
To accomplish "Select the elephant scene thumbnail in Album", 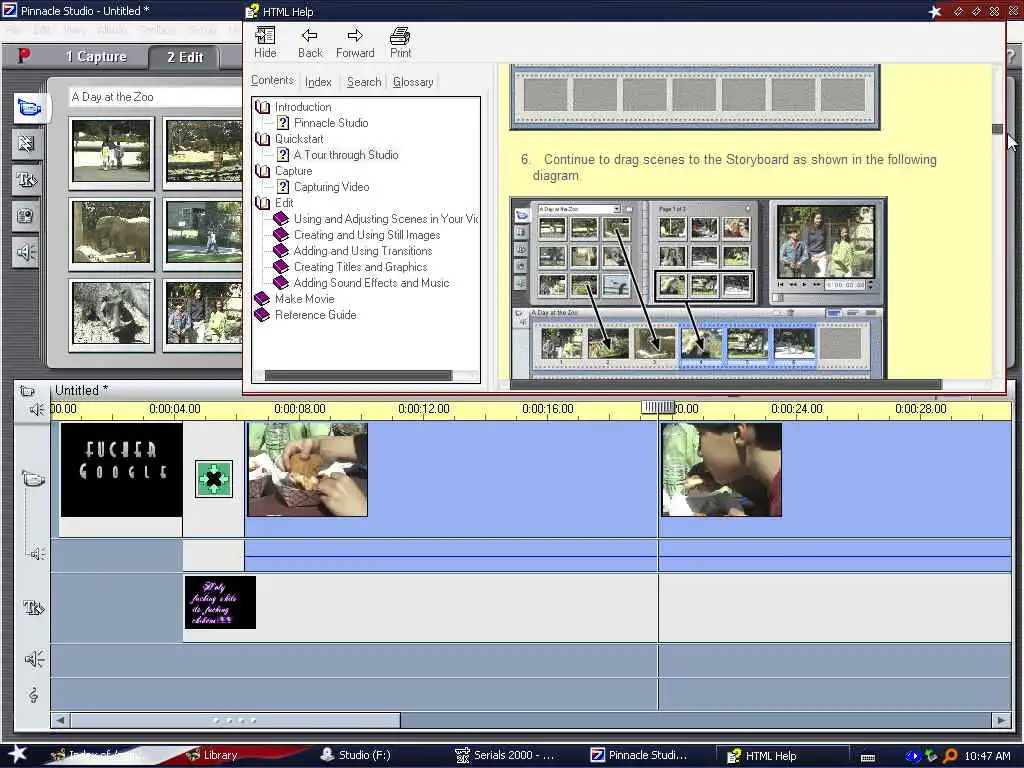I will coord(111,232).
